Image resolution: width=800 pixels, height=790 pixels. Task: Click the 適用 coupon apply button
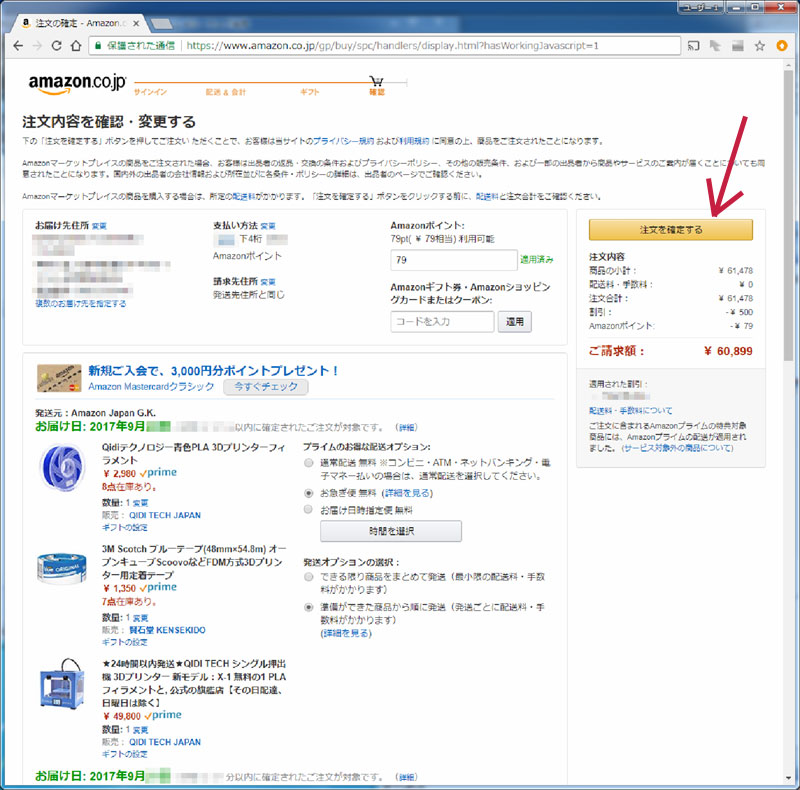[x=514, y=322]
